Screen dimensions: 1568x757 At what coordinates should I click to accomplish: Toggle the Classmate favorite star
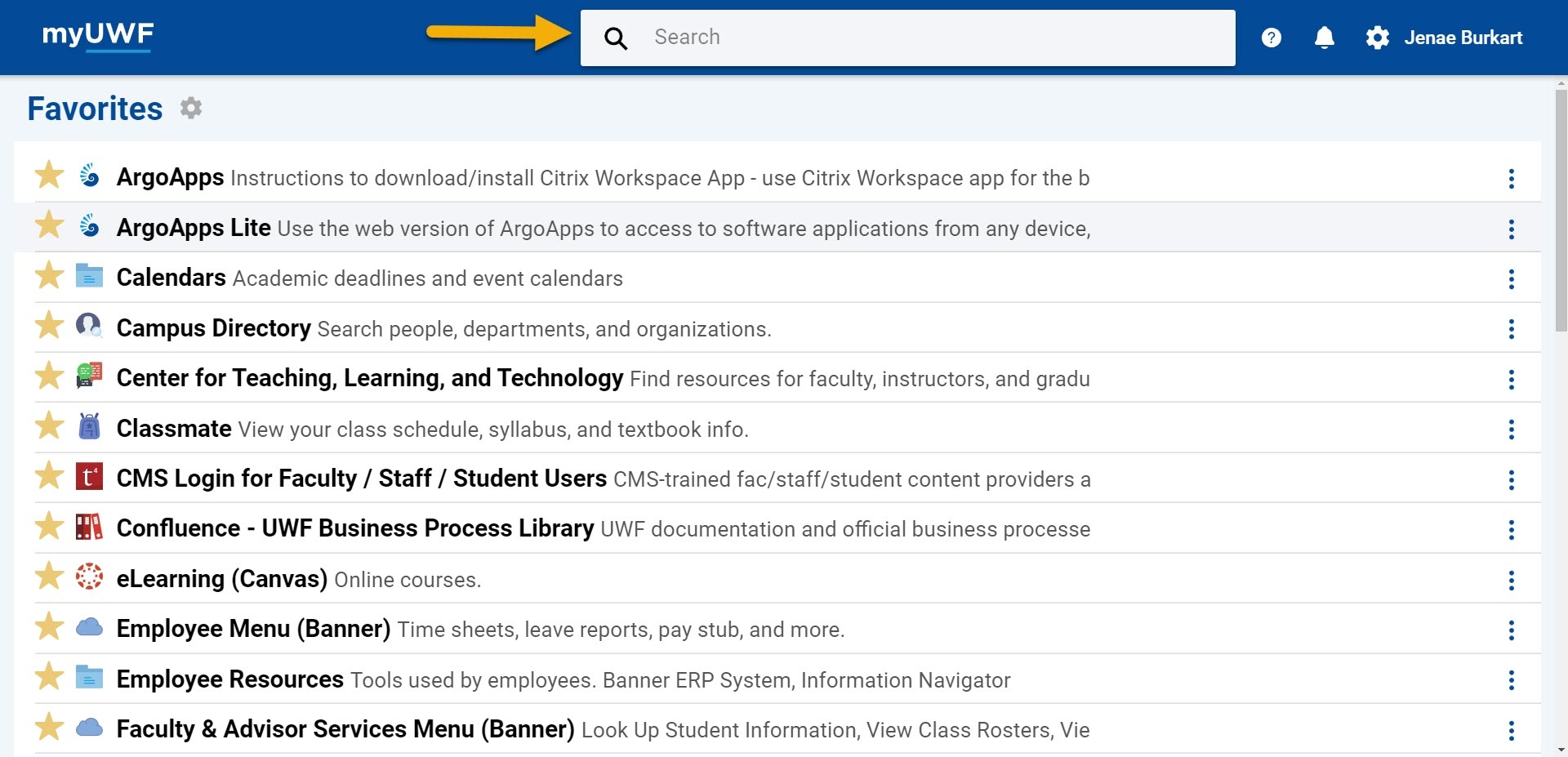49,425
